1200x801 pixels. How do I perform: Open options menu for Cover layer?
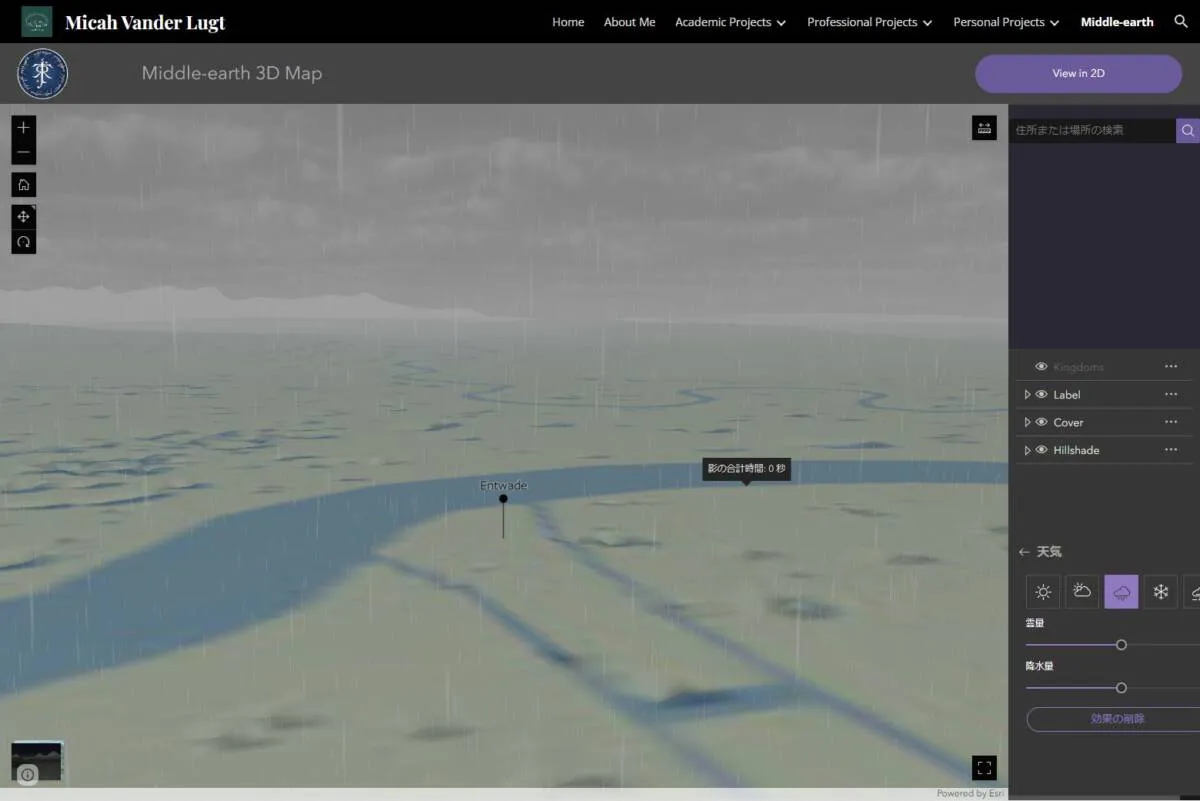pos(1171,422)
